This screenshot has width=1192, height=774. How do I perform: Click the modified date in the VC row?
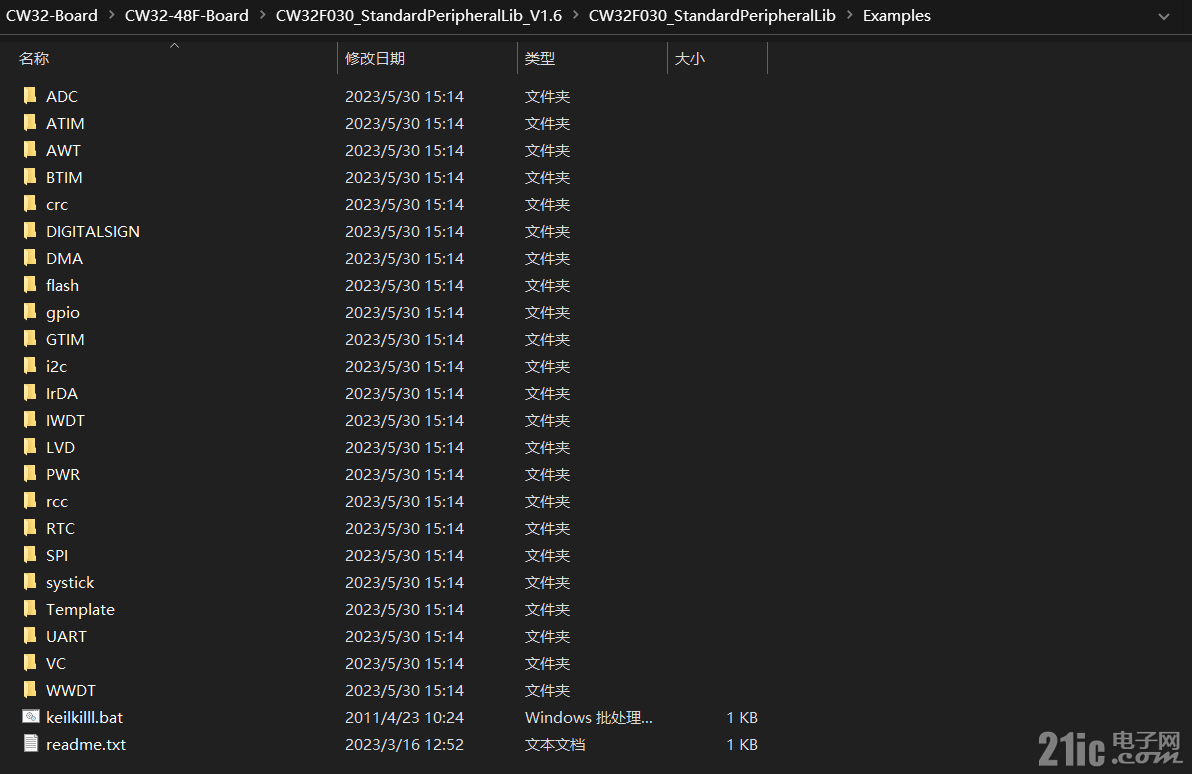[x=404, y=663]
